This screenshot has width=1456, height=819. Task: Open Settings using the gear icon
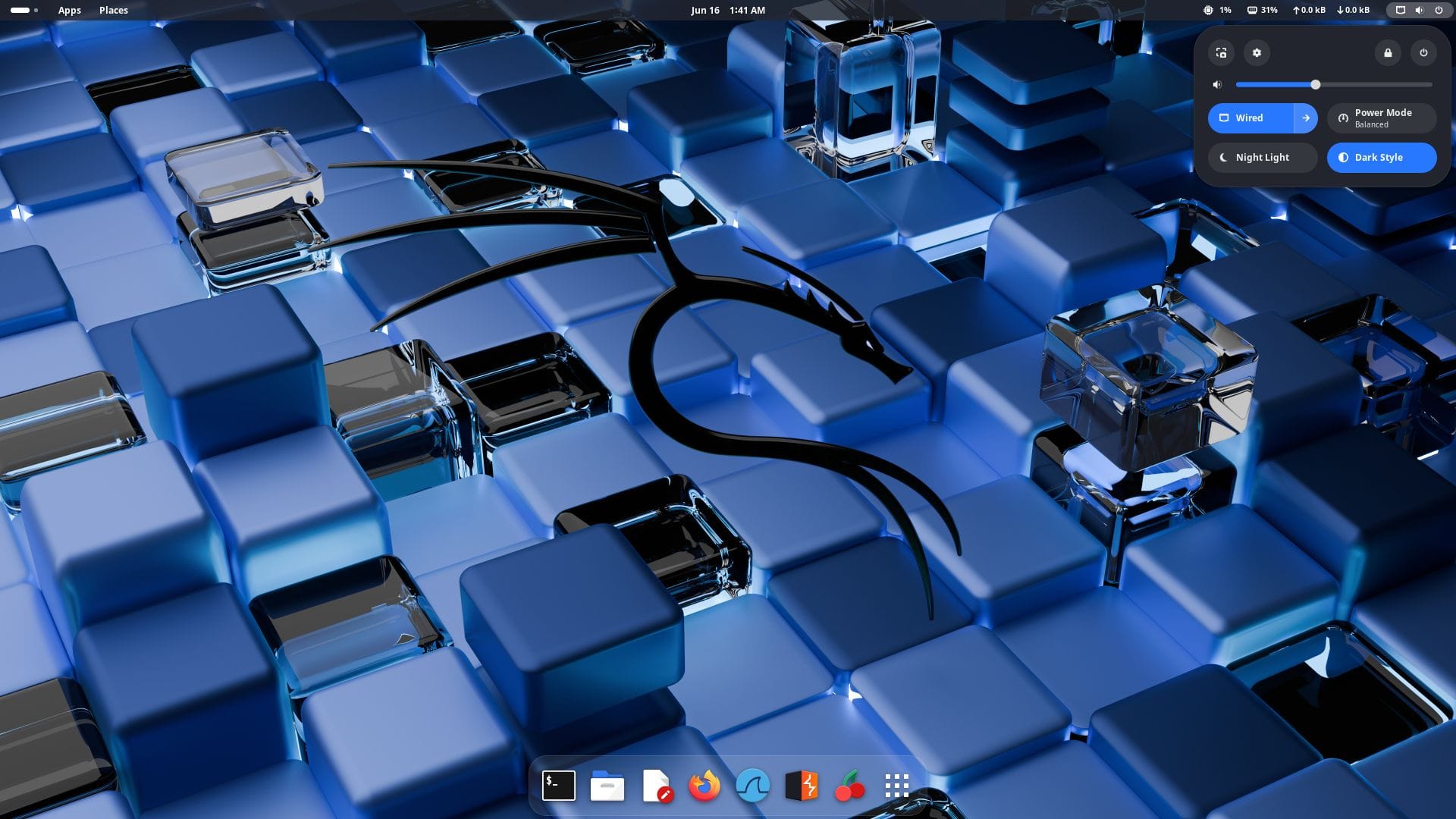pos(1257,53)
